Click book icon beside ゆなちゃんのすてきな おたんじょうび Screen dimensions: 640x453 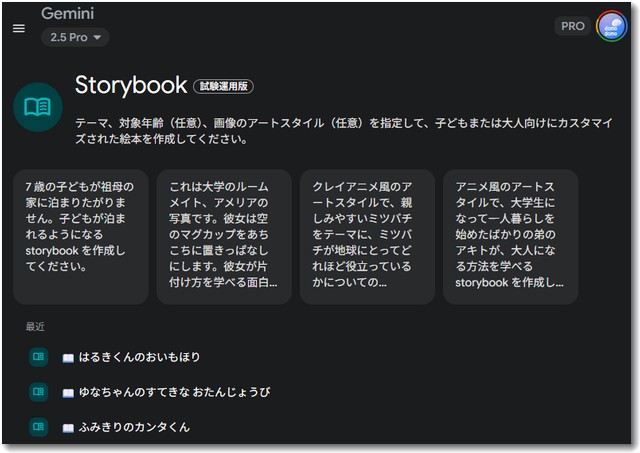point(38,392)
